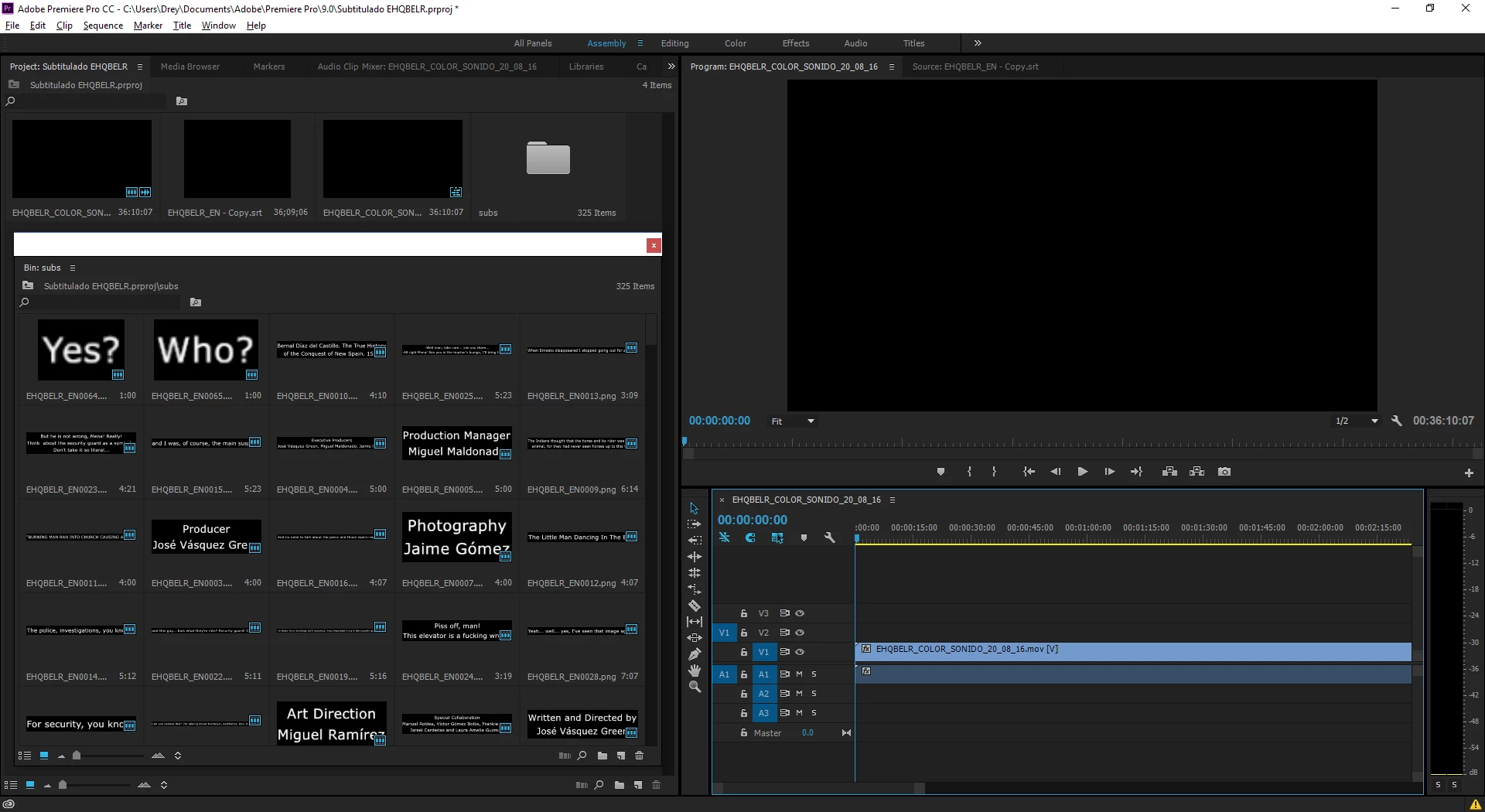
Task: Export a frame with the camera icon
Action: (x=1224, y=472)
